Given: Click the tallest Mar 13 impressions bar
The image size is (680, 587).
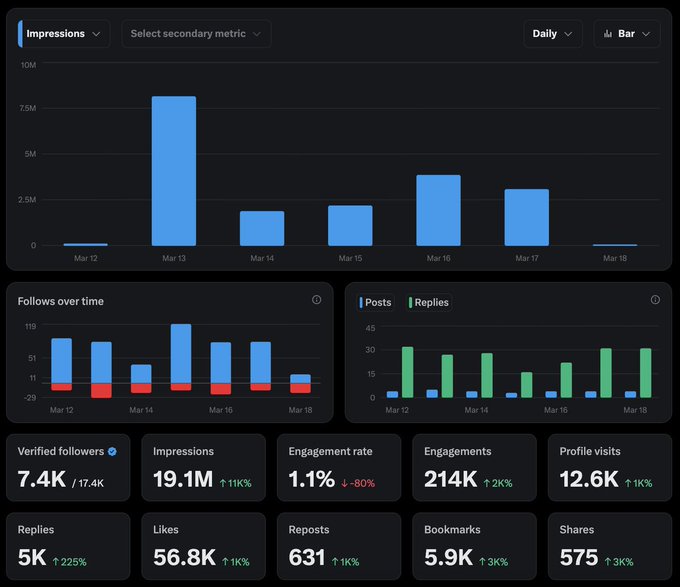Looking at the screenshot, I should (x=173, y=171).
